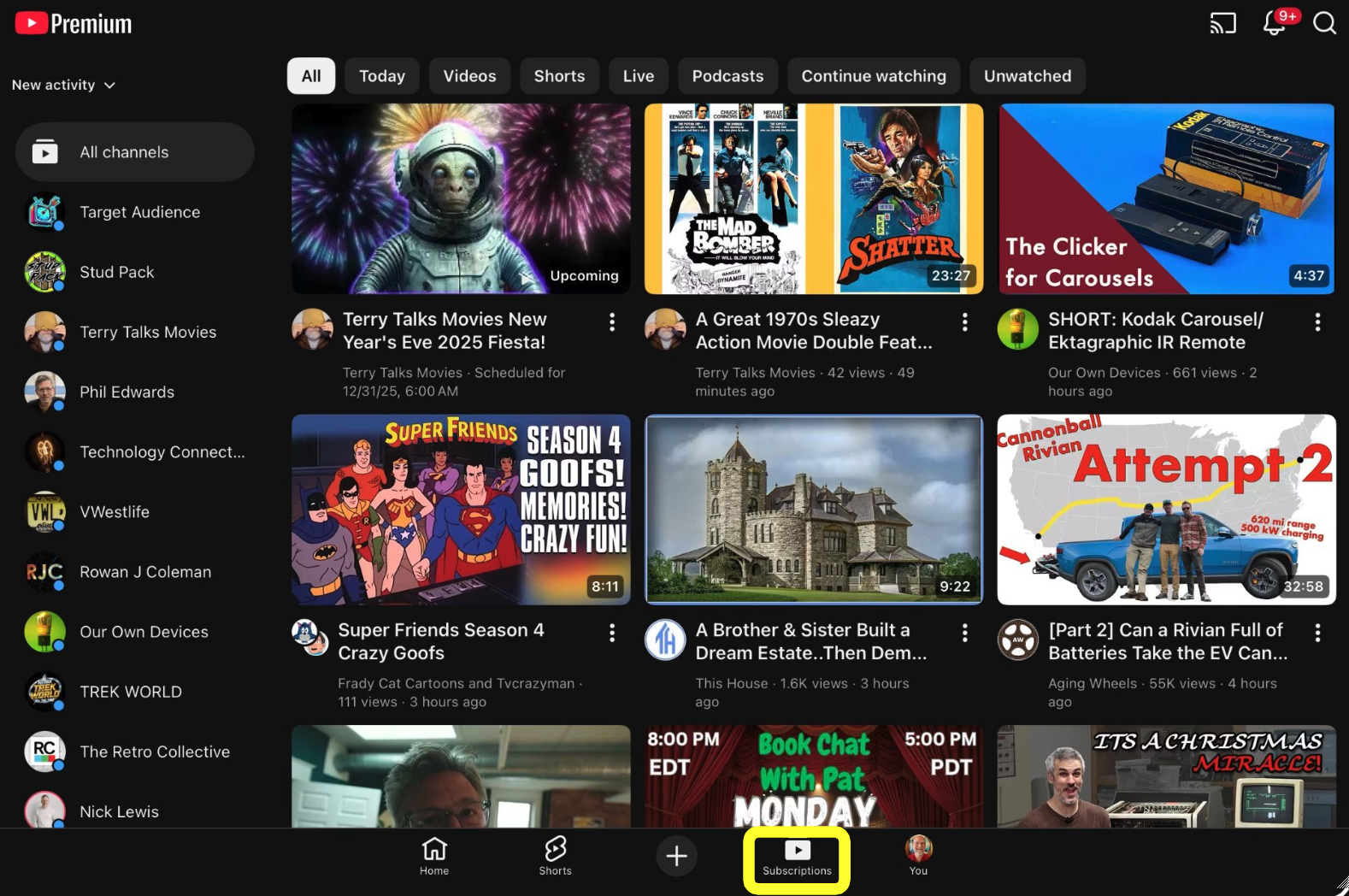The image size is (1349, 896).
Task: Open options menu for Kodak Carousel video
Action: click(1317, 321)
